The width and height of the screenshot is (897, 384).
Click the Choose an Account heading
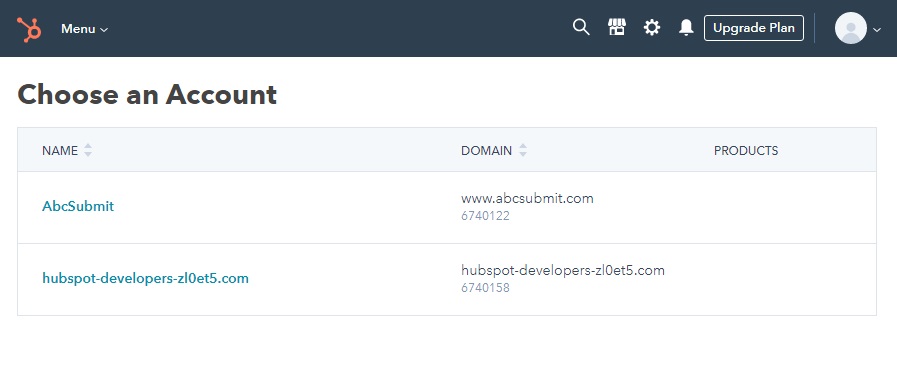coord(147,94)
